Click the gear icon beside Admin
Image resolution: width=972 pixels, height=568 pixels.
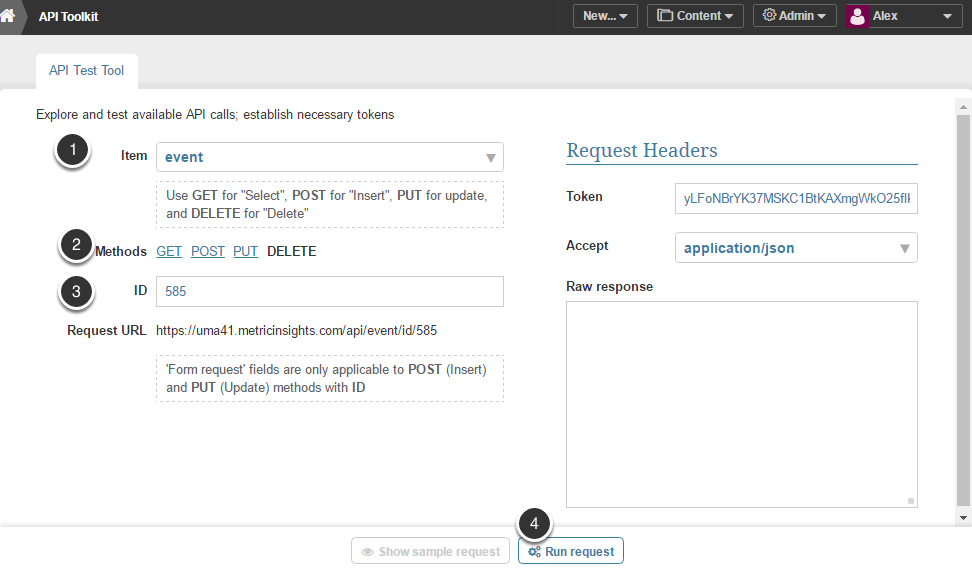click(x=769, y=16)
